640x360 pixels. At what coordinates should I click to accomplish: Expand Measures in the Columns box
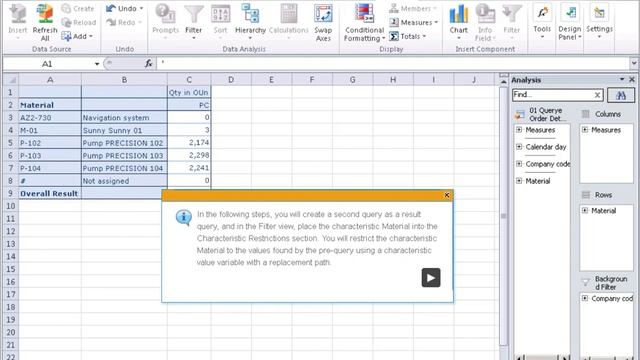[584, 130]
